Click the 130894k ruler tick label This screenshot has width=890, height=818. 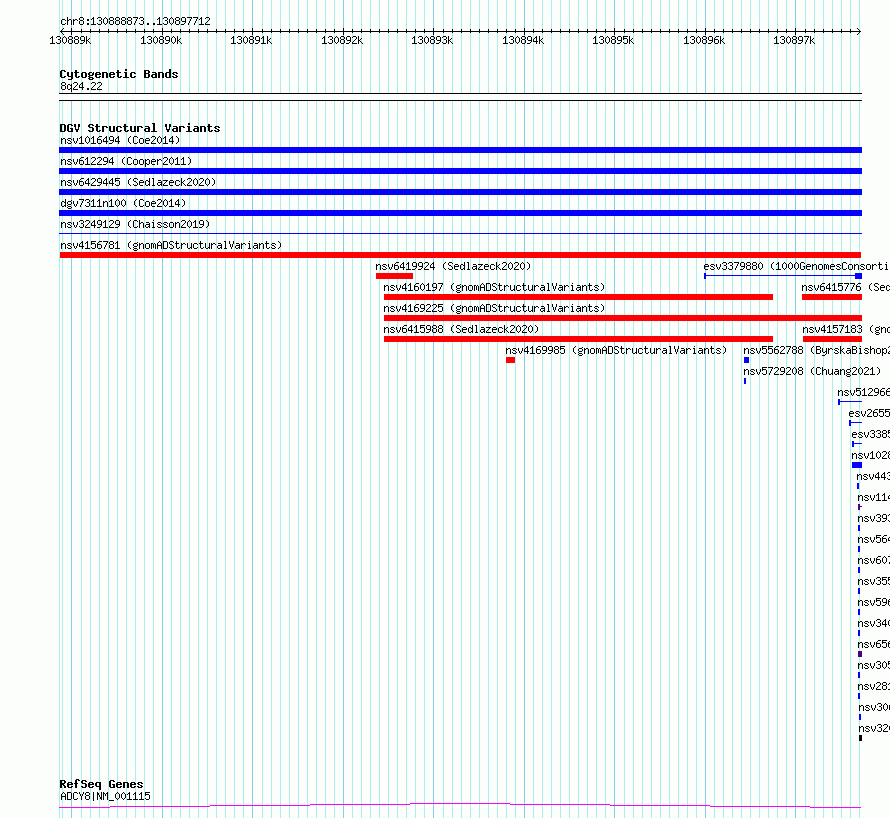523,40
